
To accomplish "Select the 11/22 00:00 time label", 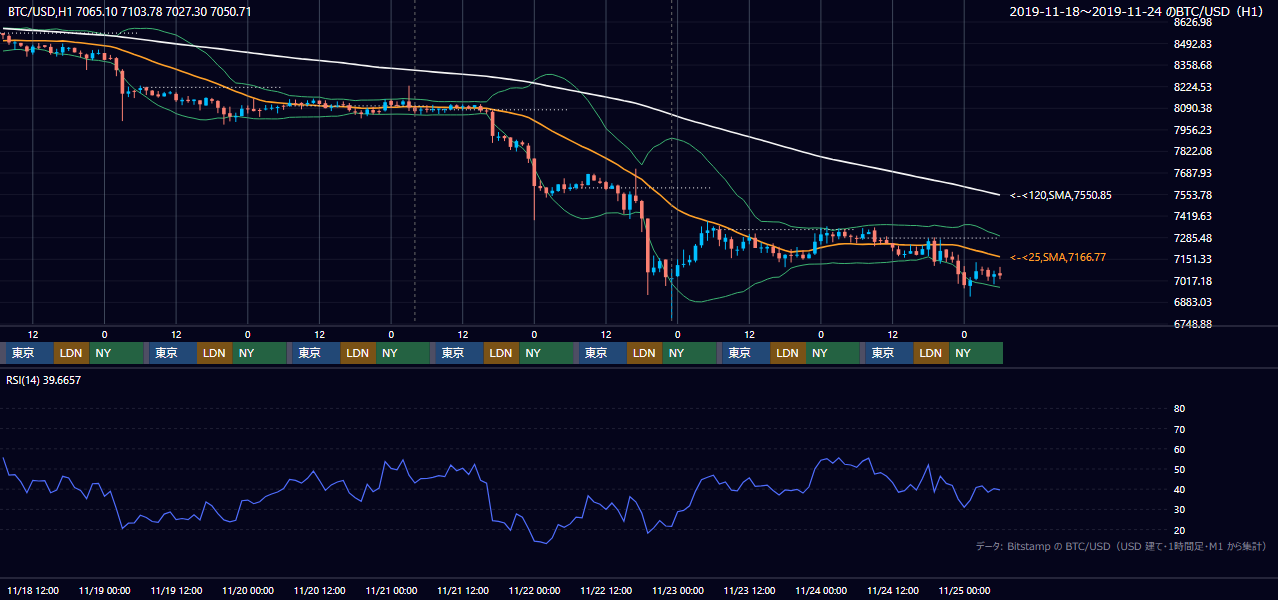I will (x=535, y=590).
